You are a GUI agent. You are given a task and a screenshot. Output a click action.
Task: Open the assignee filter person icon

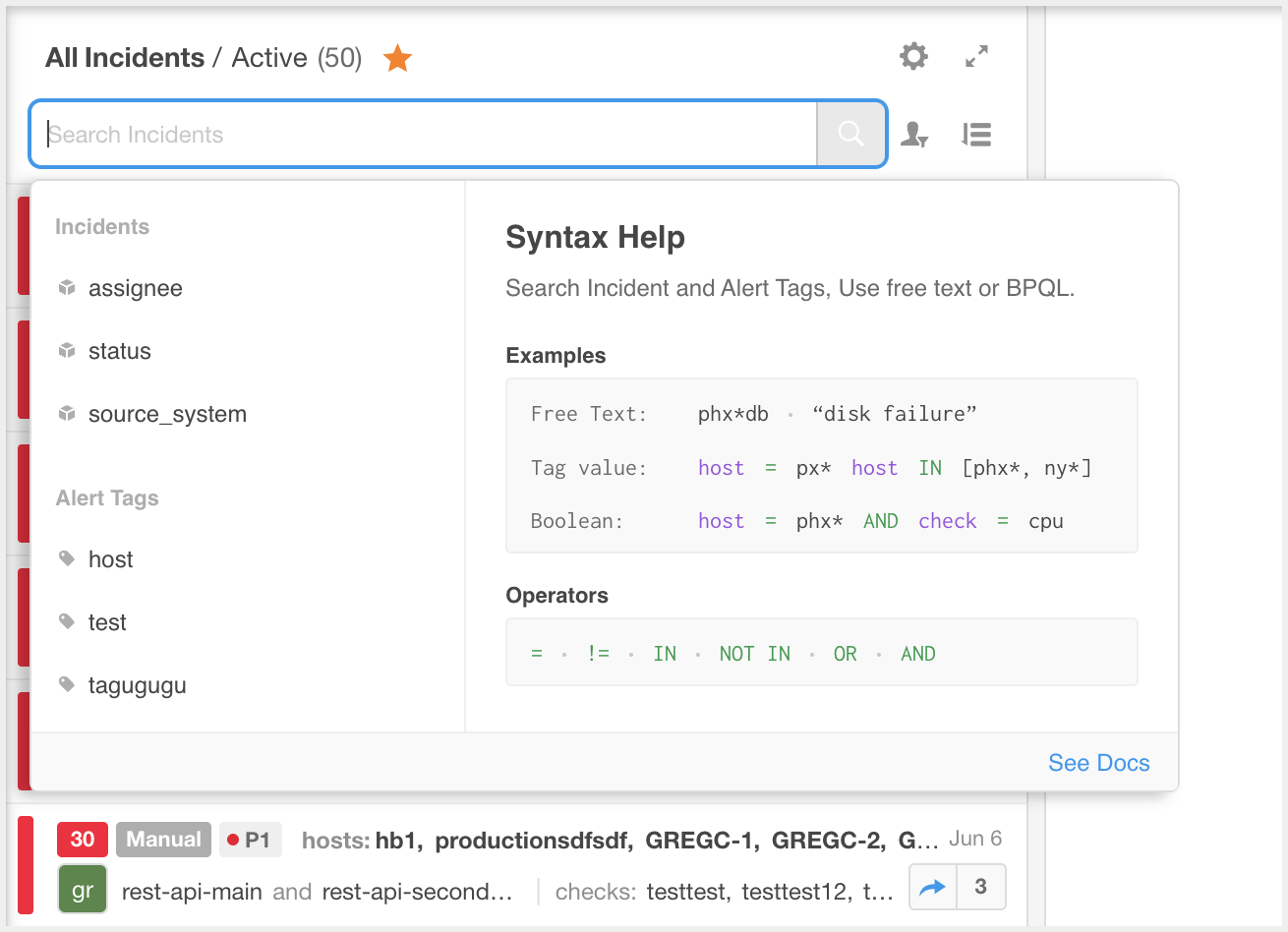(x=914, y=135)
